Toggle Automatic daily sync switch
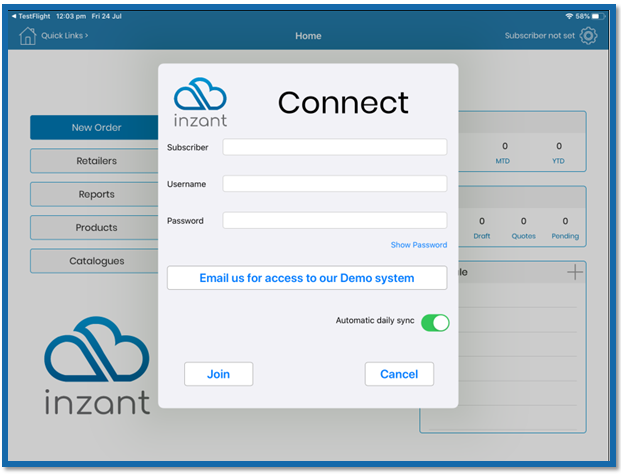Image resolution: width=621 pixels, height=474 pixels. coord(435,322)
